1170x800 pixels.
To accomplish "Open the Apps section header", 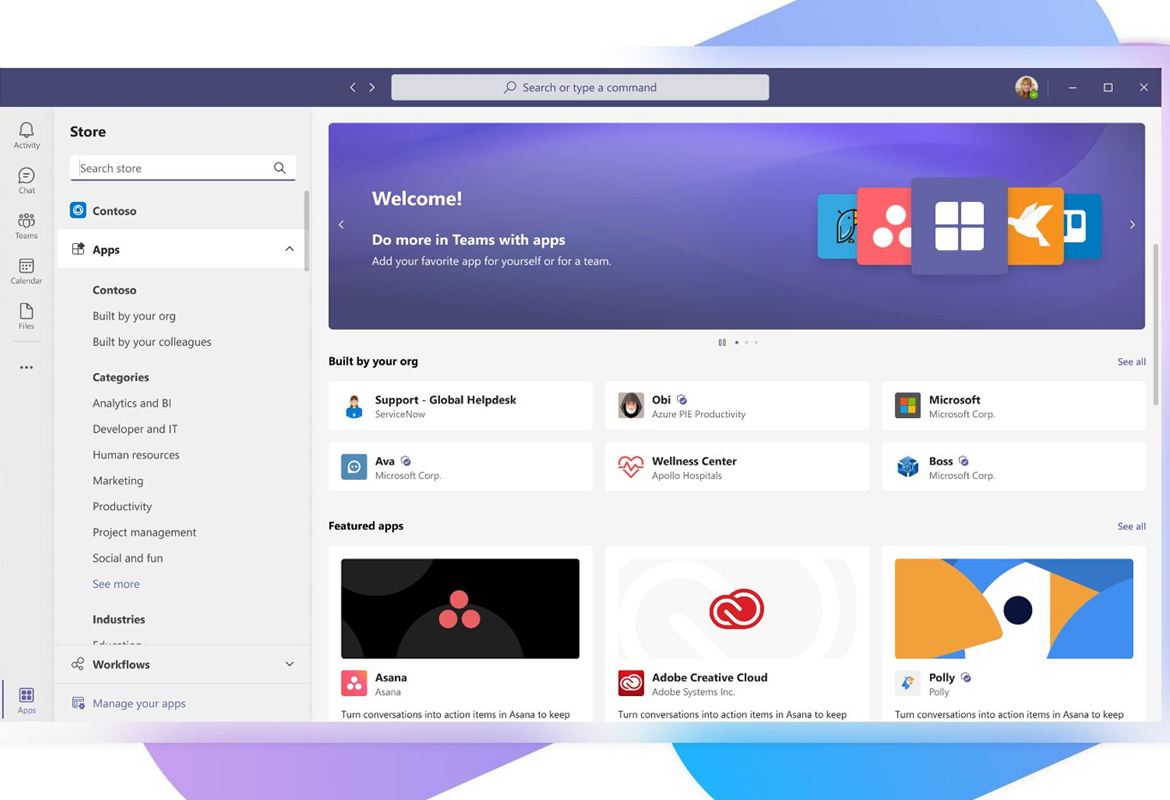I will point(183,249).
